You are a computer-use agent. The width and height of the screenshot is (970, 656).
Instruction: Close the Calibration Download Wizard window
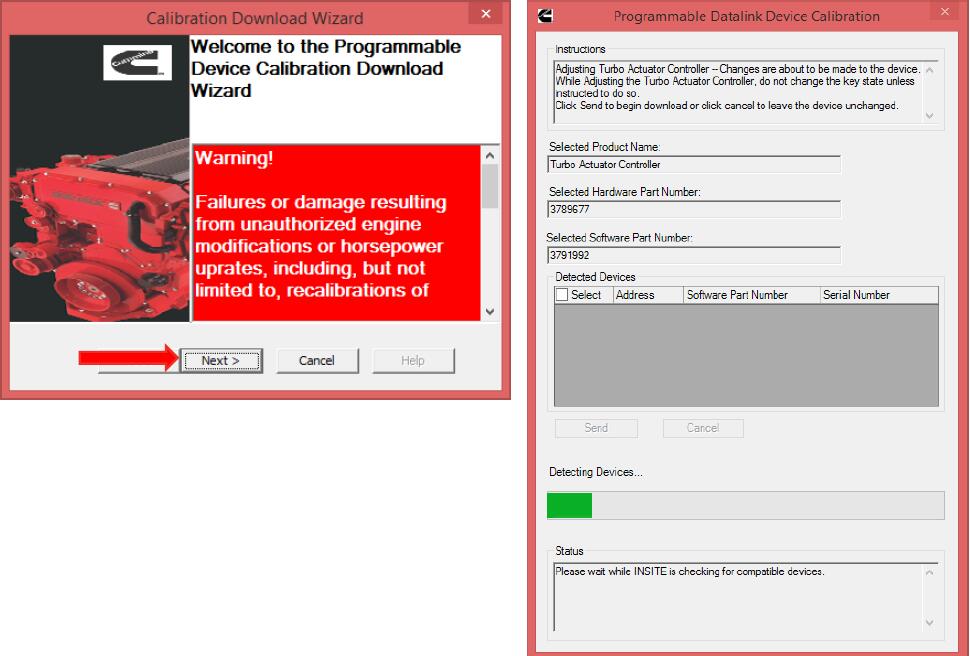(486, 14)
